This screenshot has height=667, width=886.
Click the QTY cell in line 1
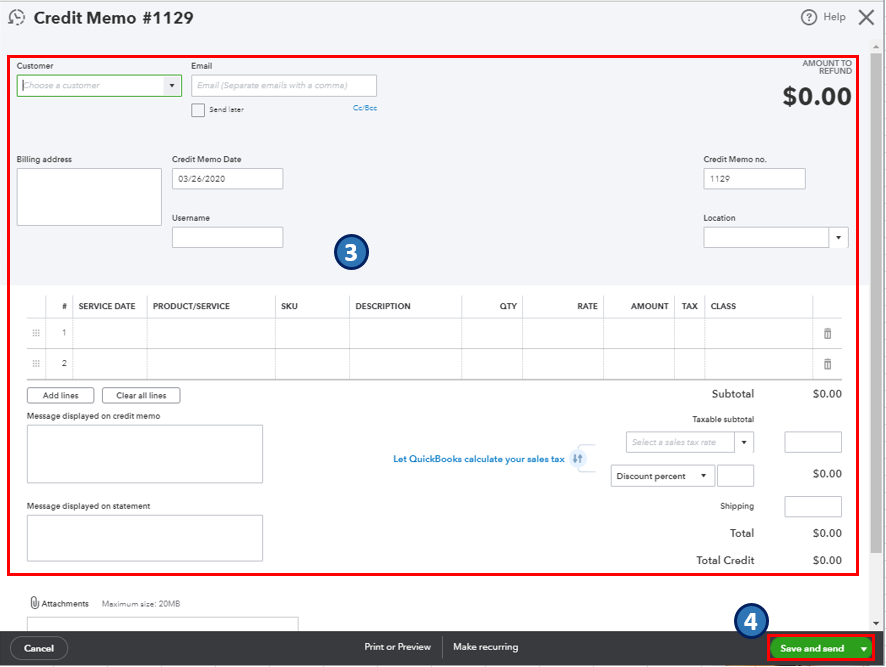click(x=492, y=333)
